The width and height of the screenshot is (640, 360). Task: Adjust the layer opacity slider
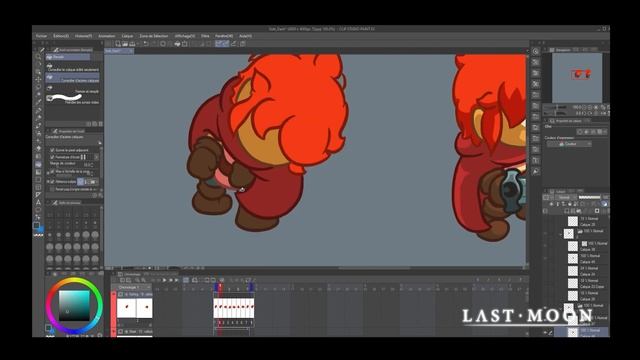click(x=589, y=198)
